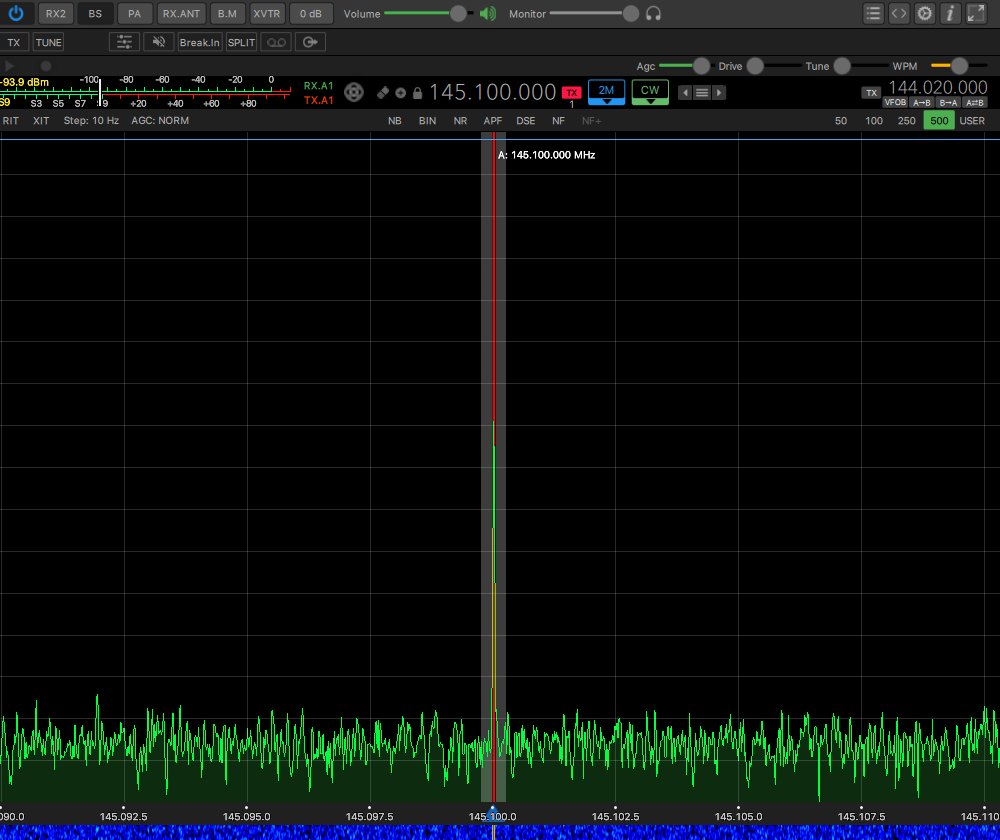This screenshot has width=1000, height=840.
Task: Enter fullscreen with the expand arrows icon
Action: pos(976,13)
